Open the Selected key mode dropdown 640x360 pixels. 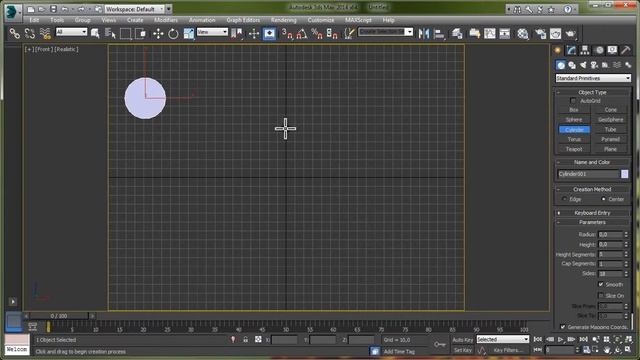click(503, 339)
